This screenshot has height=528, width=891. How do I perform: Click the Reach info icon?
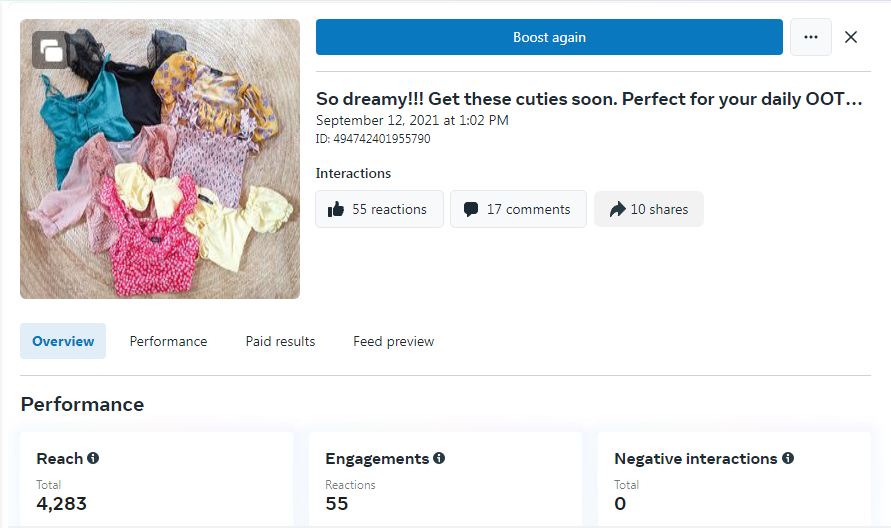(93, 458)
